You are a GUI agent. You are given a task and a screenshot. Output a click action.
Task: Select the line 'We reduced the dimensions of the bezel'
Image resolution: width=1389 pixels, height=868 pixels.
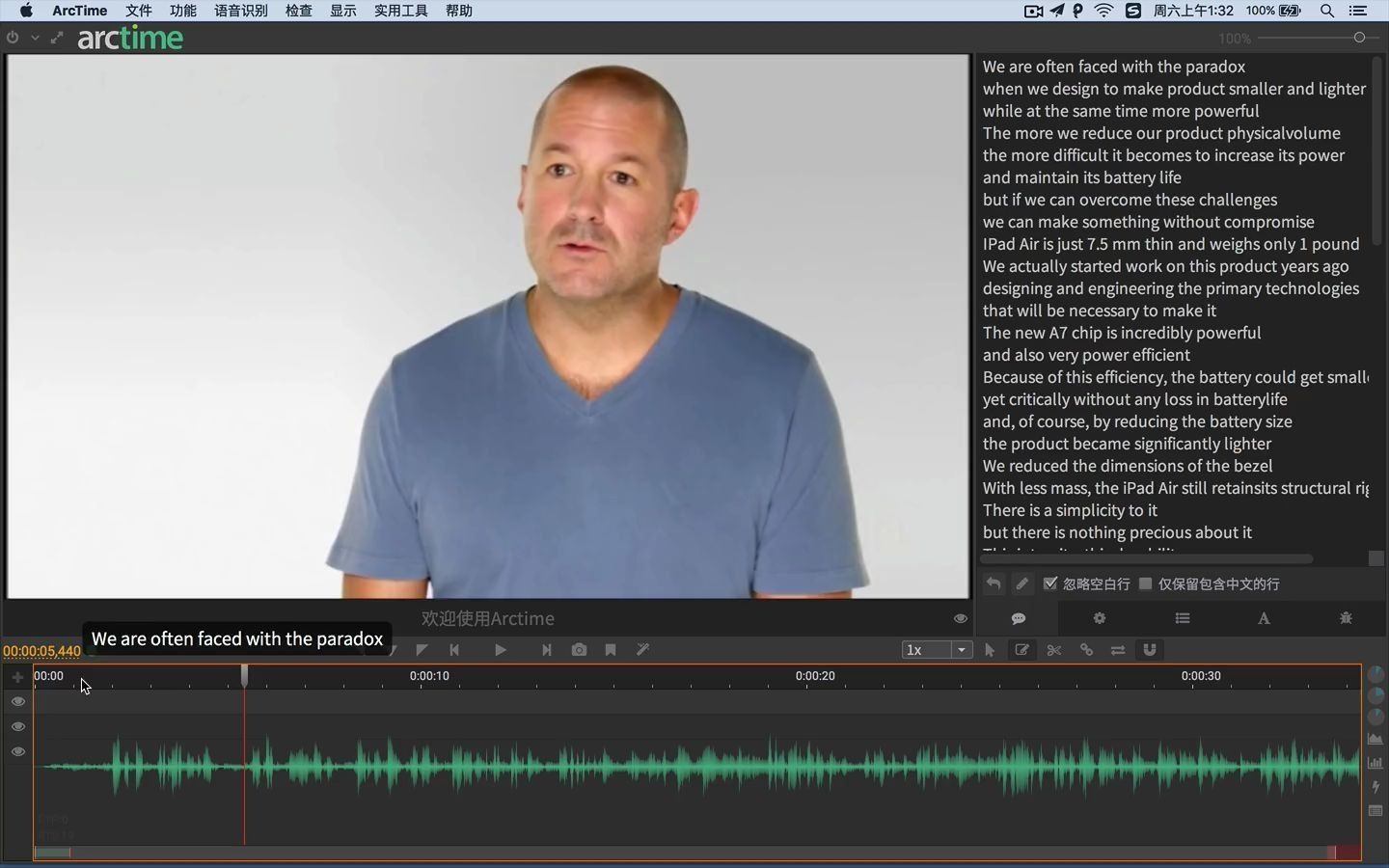[x=1128, y=466]
